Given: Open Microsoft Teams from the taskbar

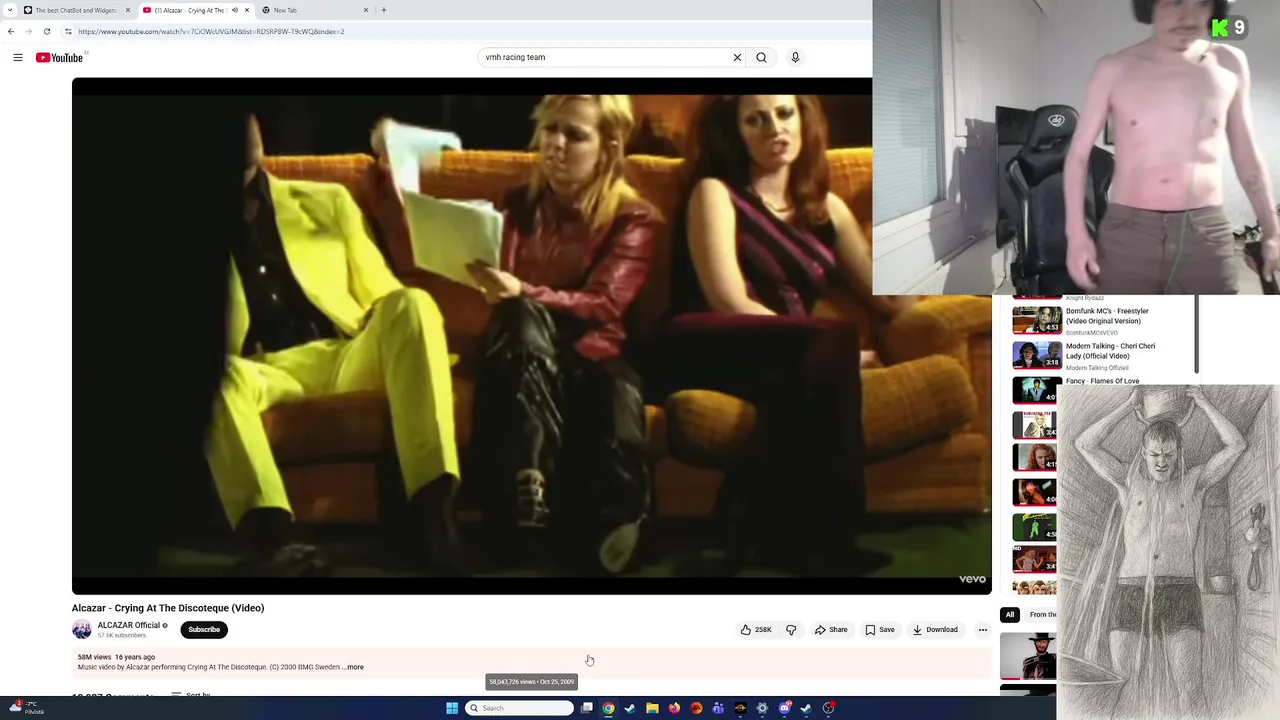Looking at the screenshot, I should coord(718,708).
